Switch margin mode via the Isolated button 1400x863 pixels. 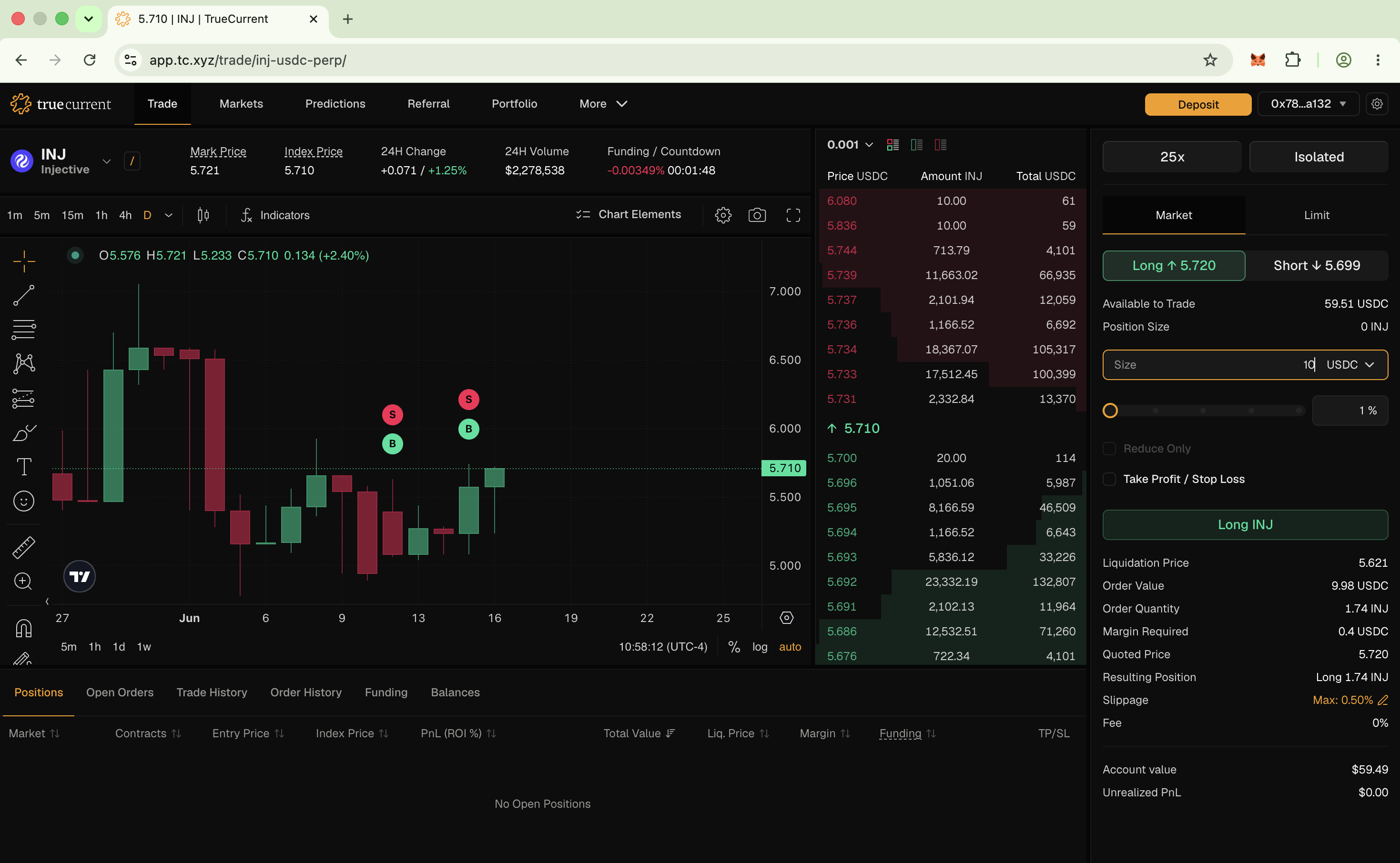pos(1319,157)
